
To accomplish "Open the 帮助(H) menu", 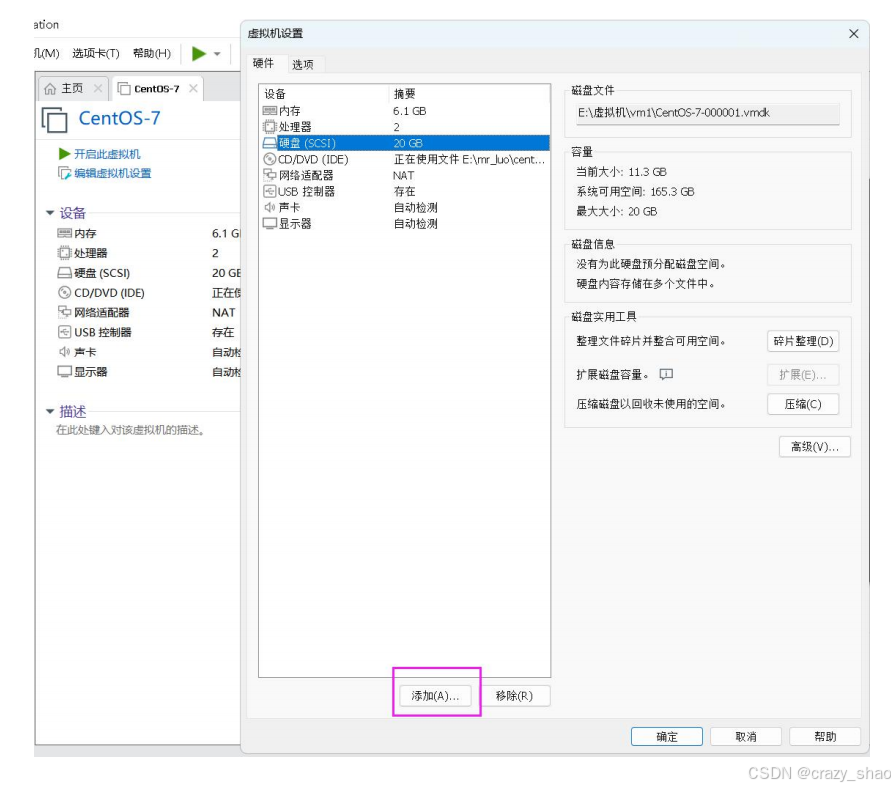I will point(151,54).
